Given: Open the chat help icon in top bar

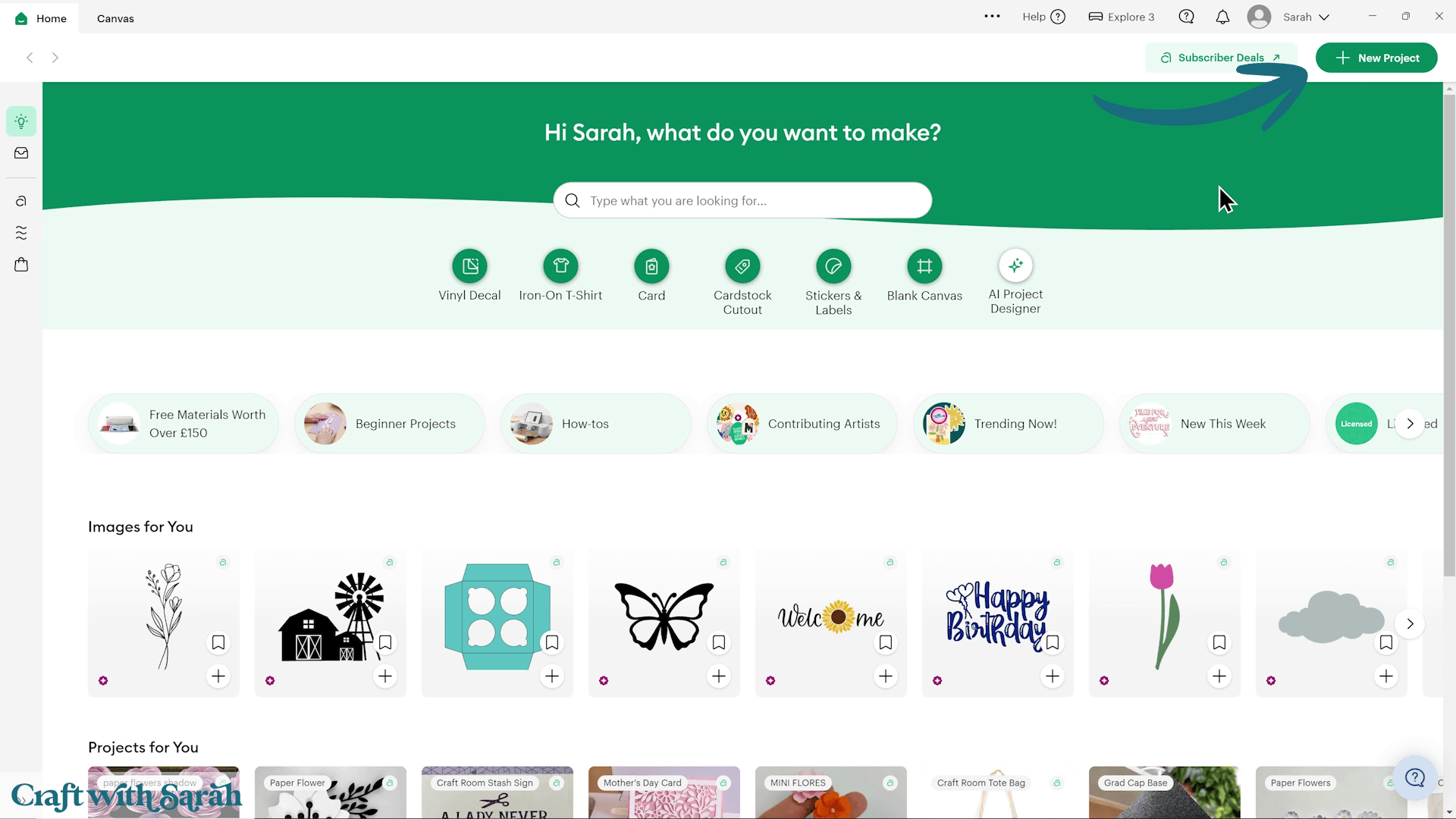Looking at the screenshot, I should click(1187, 17).
